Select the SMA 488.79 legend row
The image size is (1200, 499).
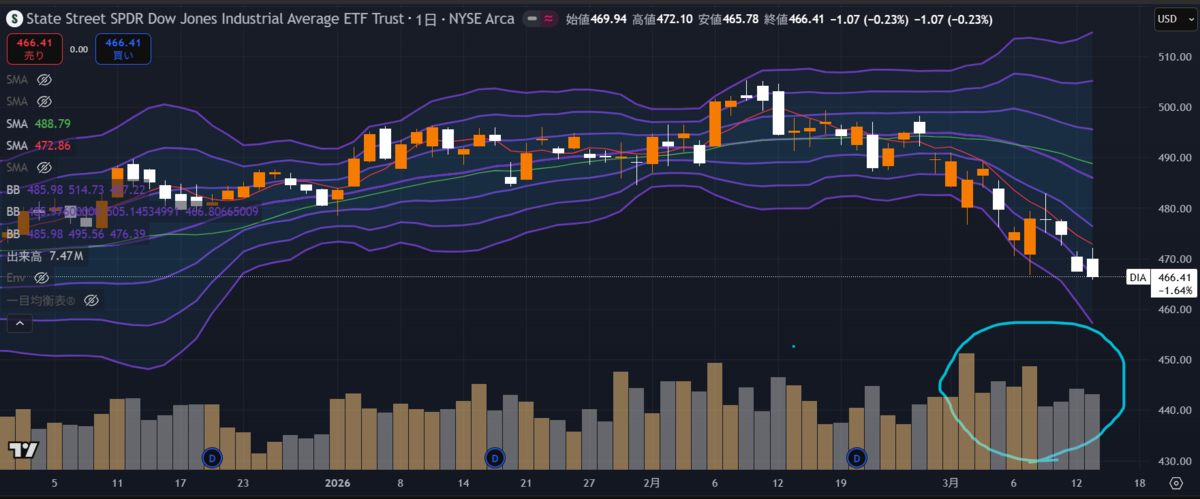tap(39, 123)
